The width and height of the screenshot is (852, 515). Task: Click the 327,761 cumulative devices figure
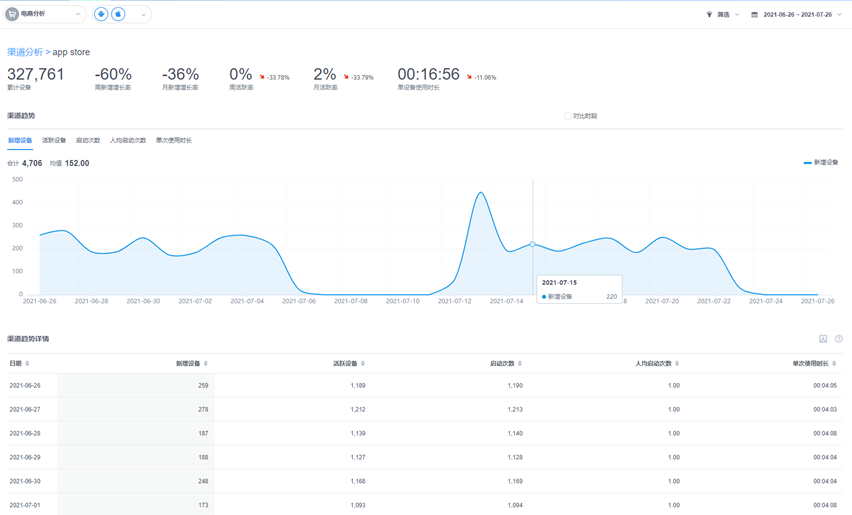36,74
